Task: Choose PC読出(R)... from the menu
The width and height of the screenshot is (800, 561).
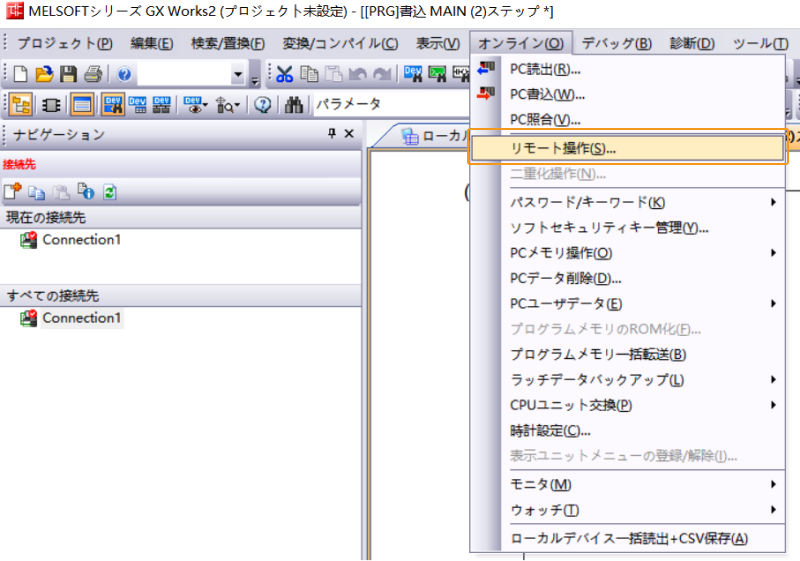Action: tap(627, 69)
